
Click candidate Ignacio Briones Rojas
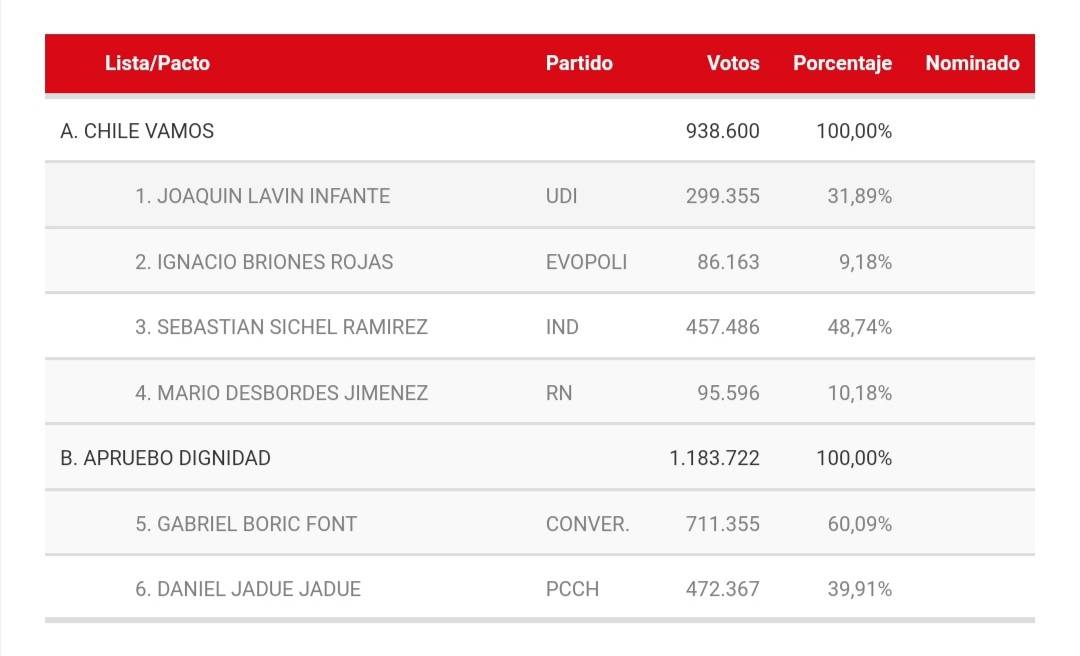coord(264,262)
